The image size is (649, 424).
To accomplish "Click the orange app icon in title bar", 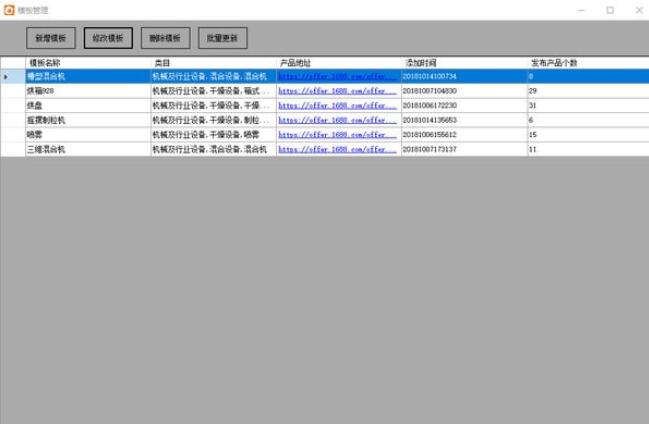I will [8, 9].
